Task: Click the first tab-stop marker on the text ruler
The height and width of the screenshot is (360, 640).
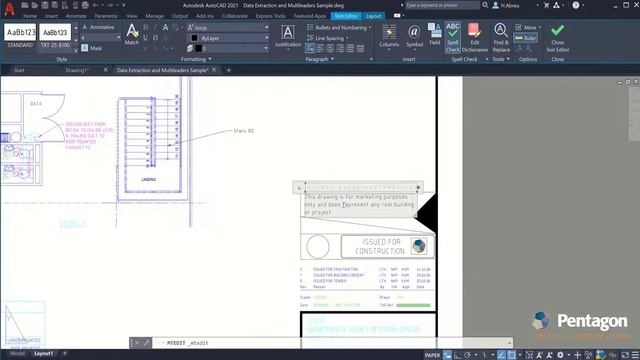Action: (299, 188)
